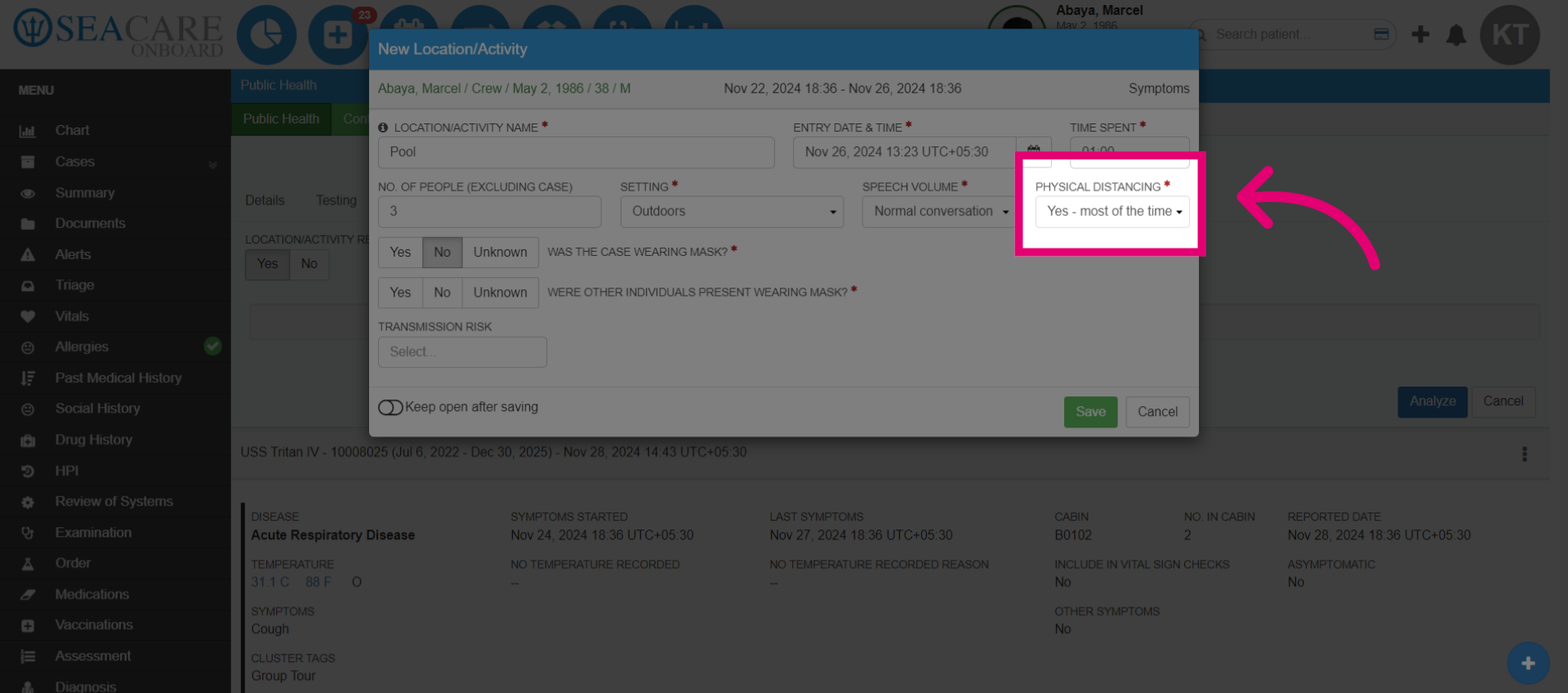Select No for other individuals wearing mask
The image size is (1568, 693).
(442, 293)
